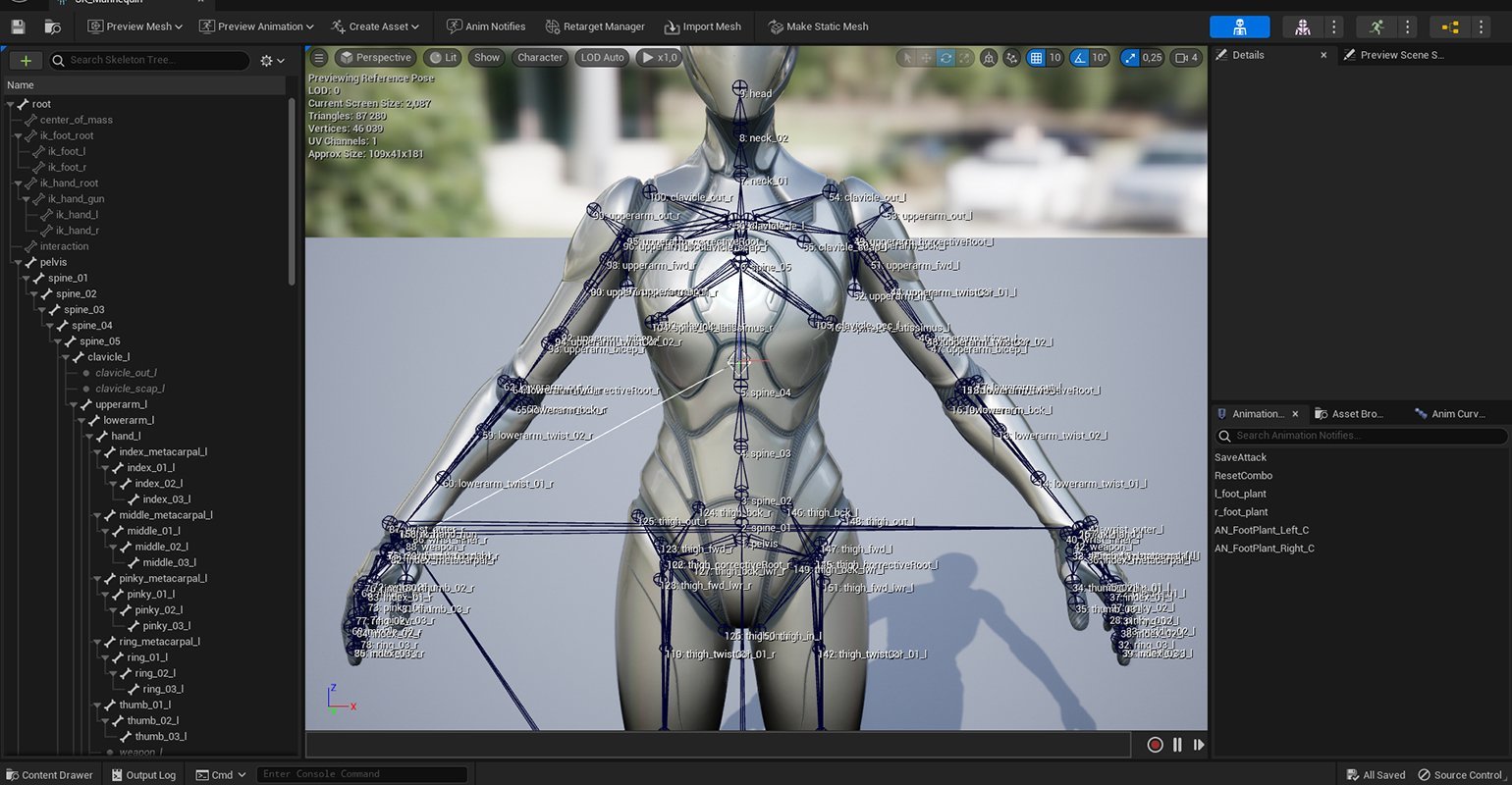Open options beside Animation Blueprint mode
Screen dimensions: 1512x785
pos(1481,26)
